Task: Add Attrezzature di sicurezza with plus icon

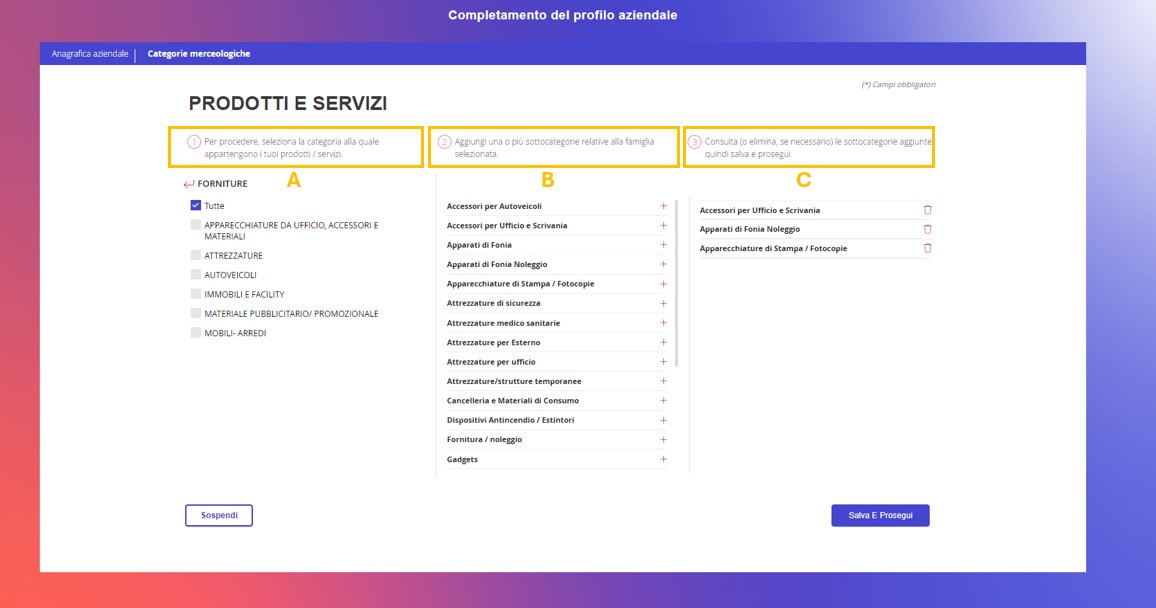Action: (x=664, y=303)
